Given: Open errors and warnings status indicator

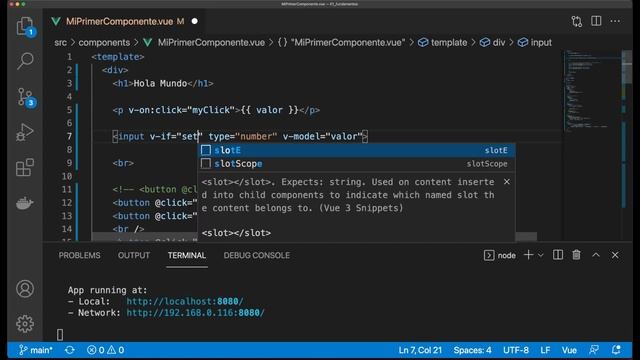Looking at the screenshot, I should click(x=105, y=350).
